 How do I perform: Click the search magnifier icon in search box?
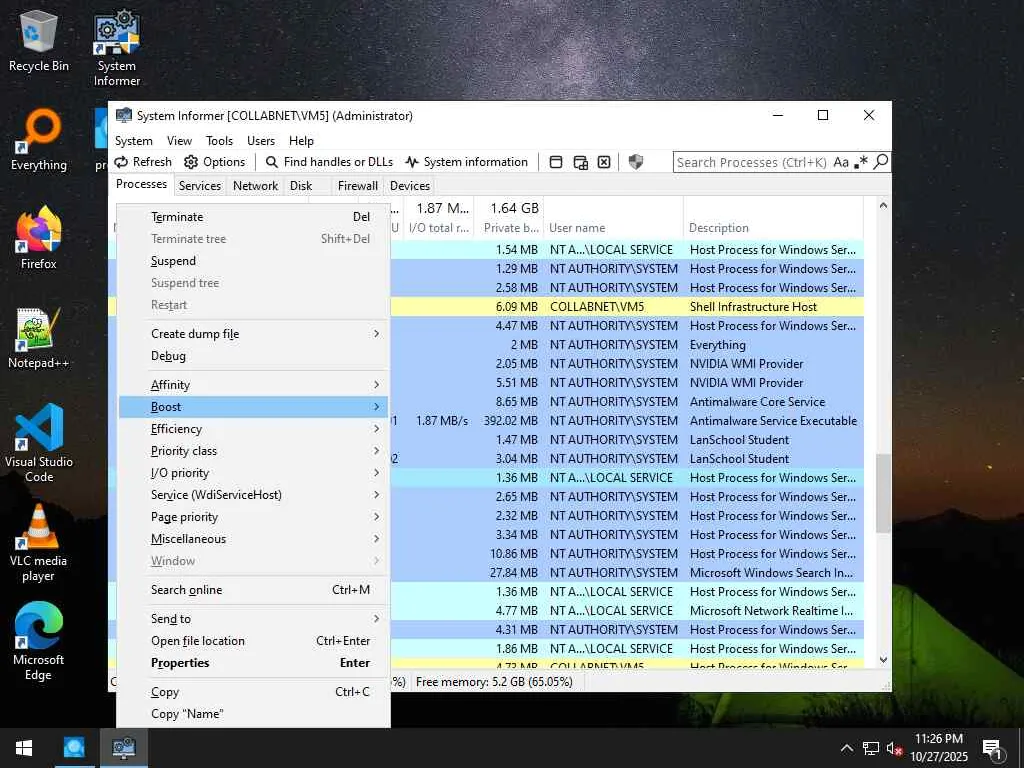pos(880,161)
